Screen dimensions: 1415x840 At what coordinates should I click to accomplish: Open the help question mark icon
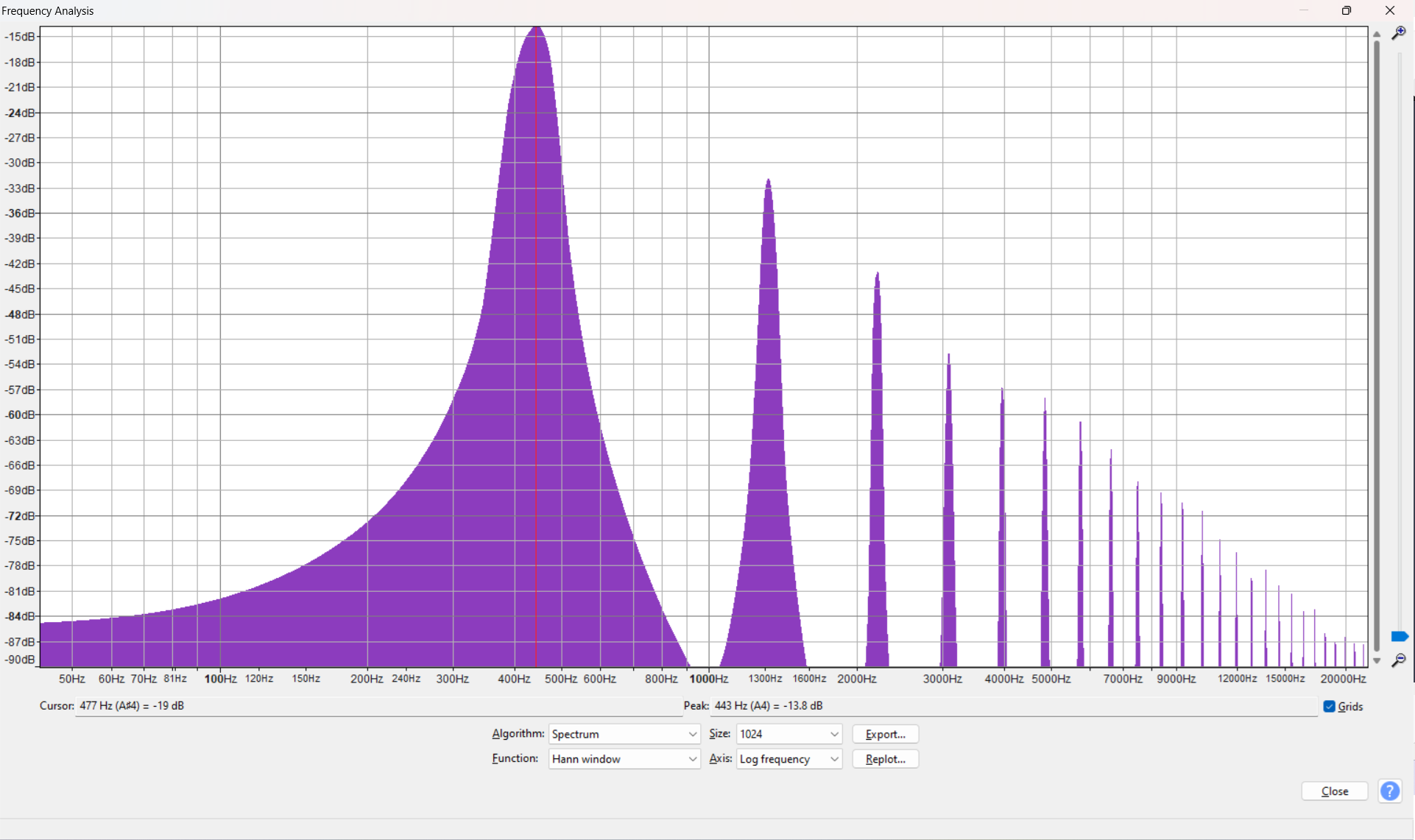(x=1390, y=791)
